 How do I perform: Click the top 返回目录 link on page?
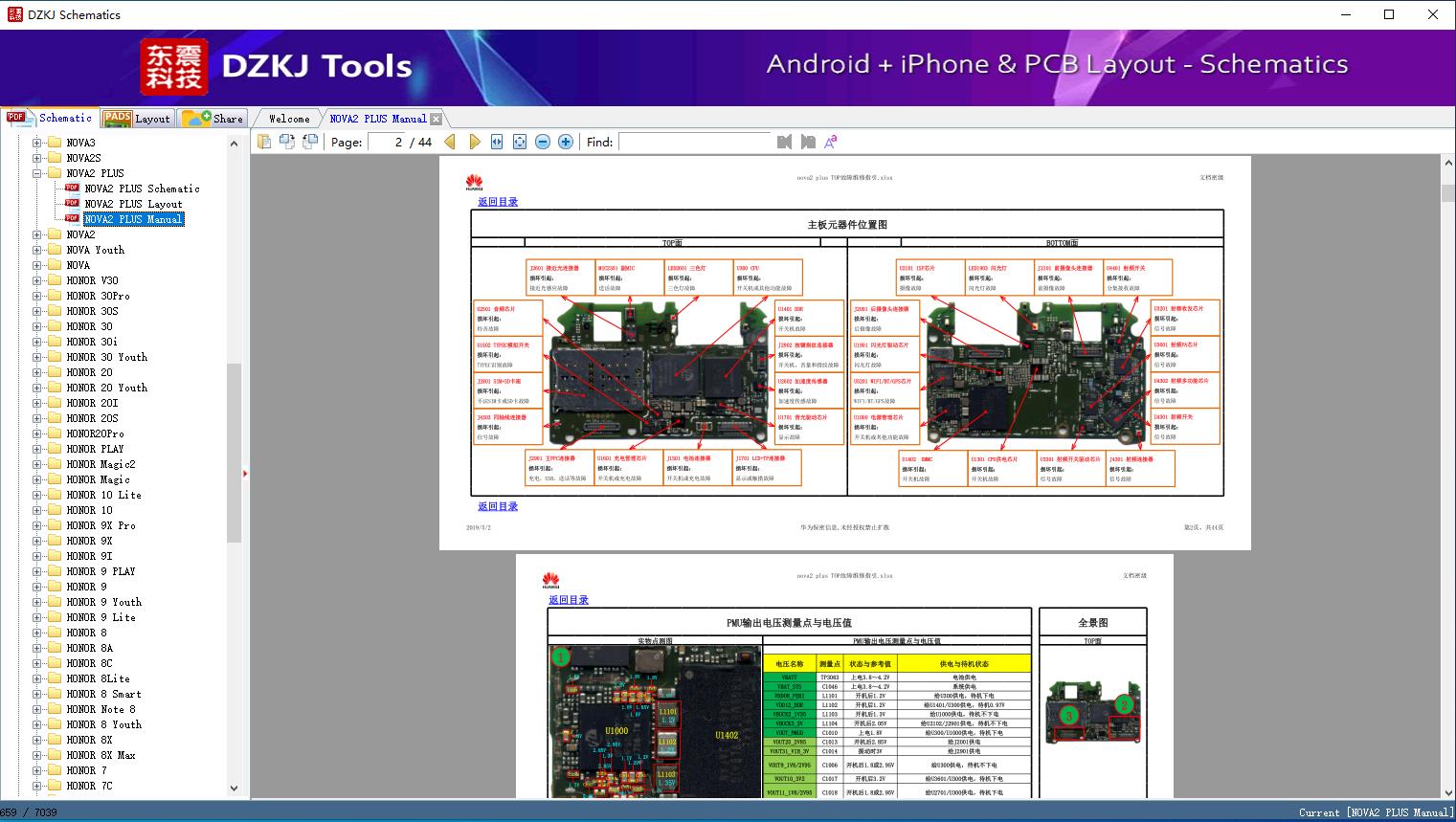click(498, 202)
